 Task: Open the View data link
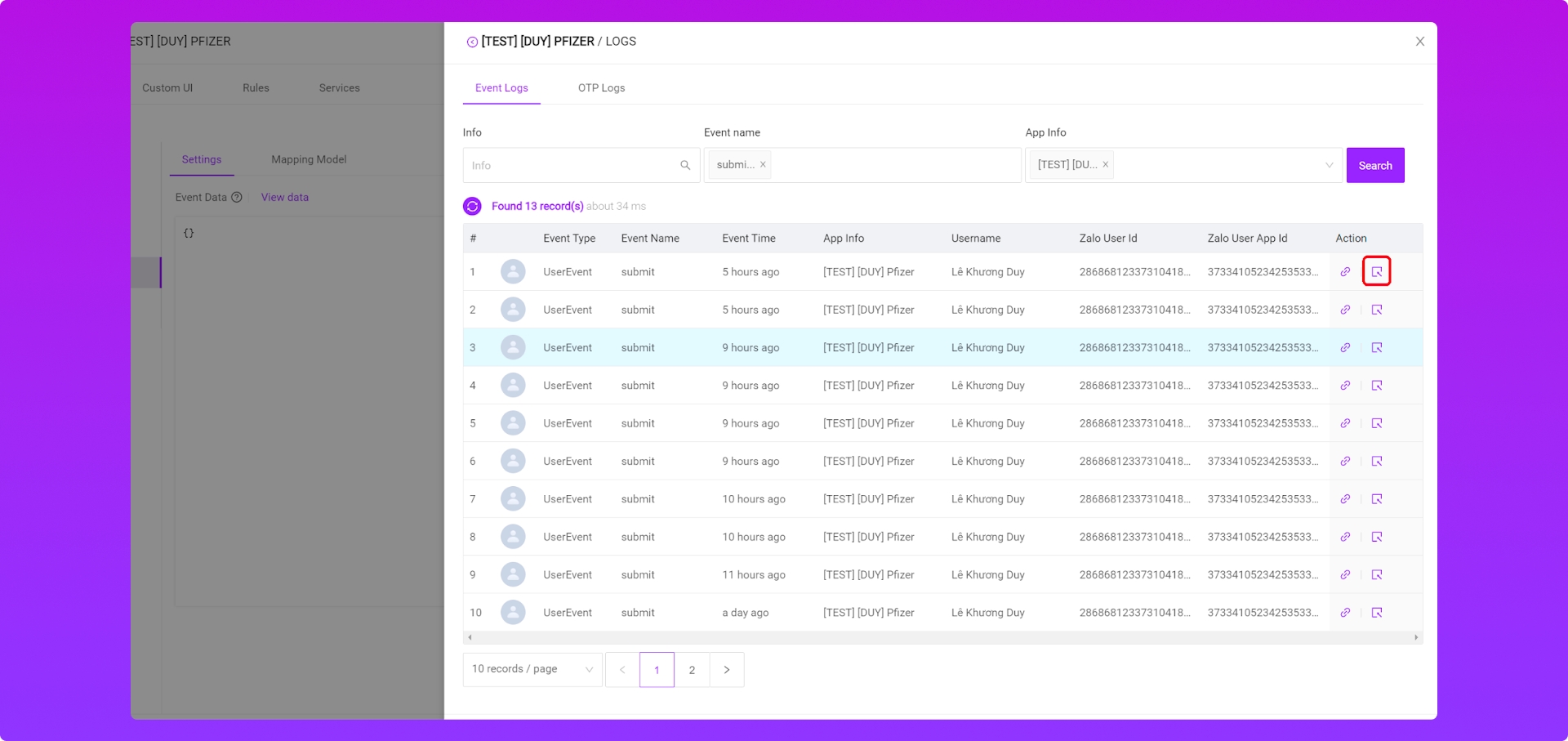(x=285, y=197)
